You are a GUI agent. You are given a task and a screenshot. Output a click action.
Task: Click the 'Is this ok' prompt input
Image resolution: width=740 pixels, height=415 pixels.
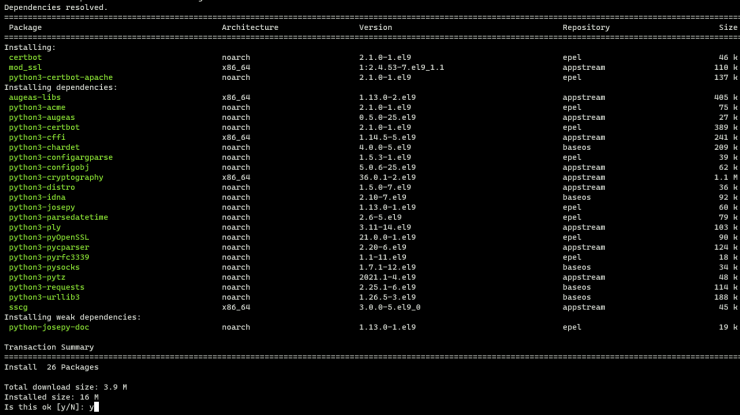coord(95,407)
